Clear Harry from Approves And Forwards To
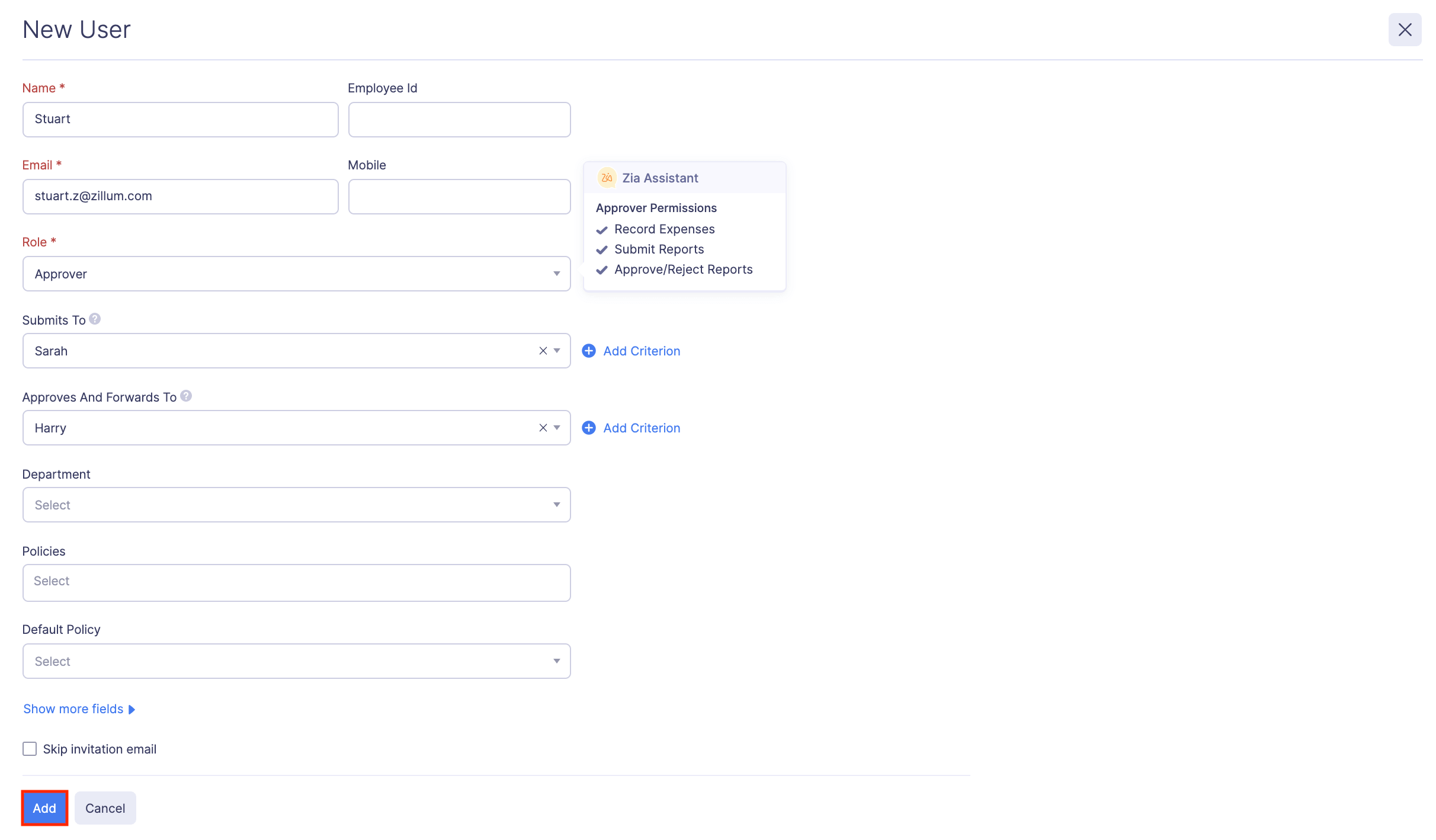 click(543, 428)
